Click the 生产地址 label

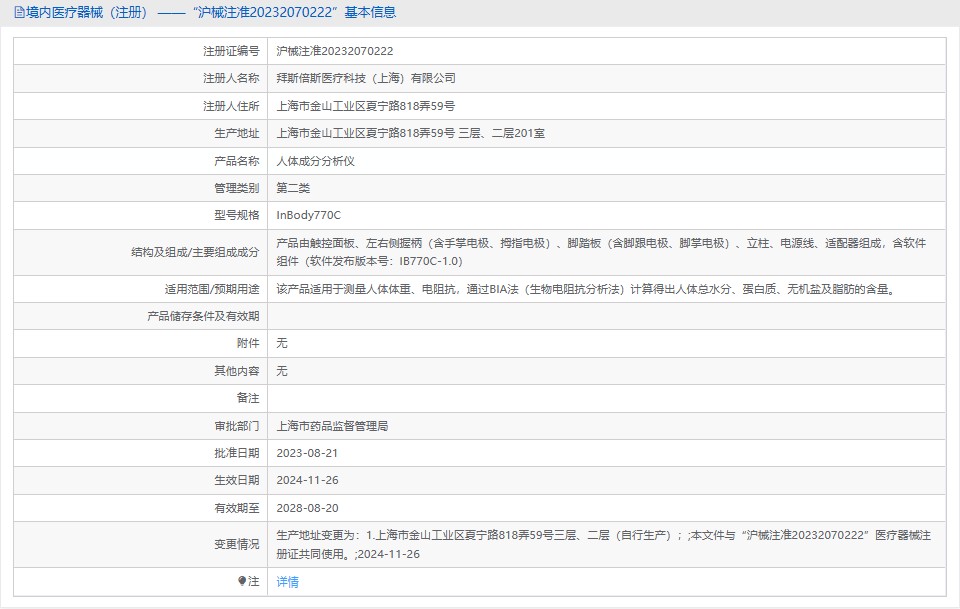pos(236,133)
